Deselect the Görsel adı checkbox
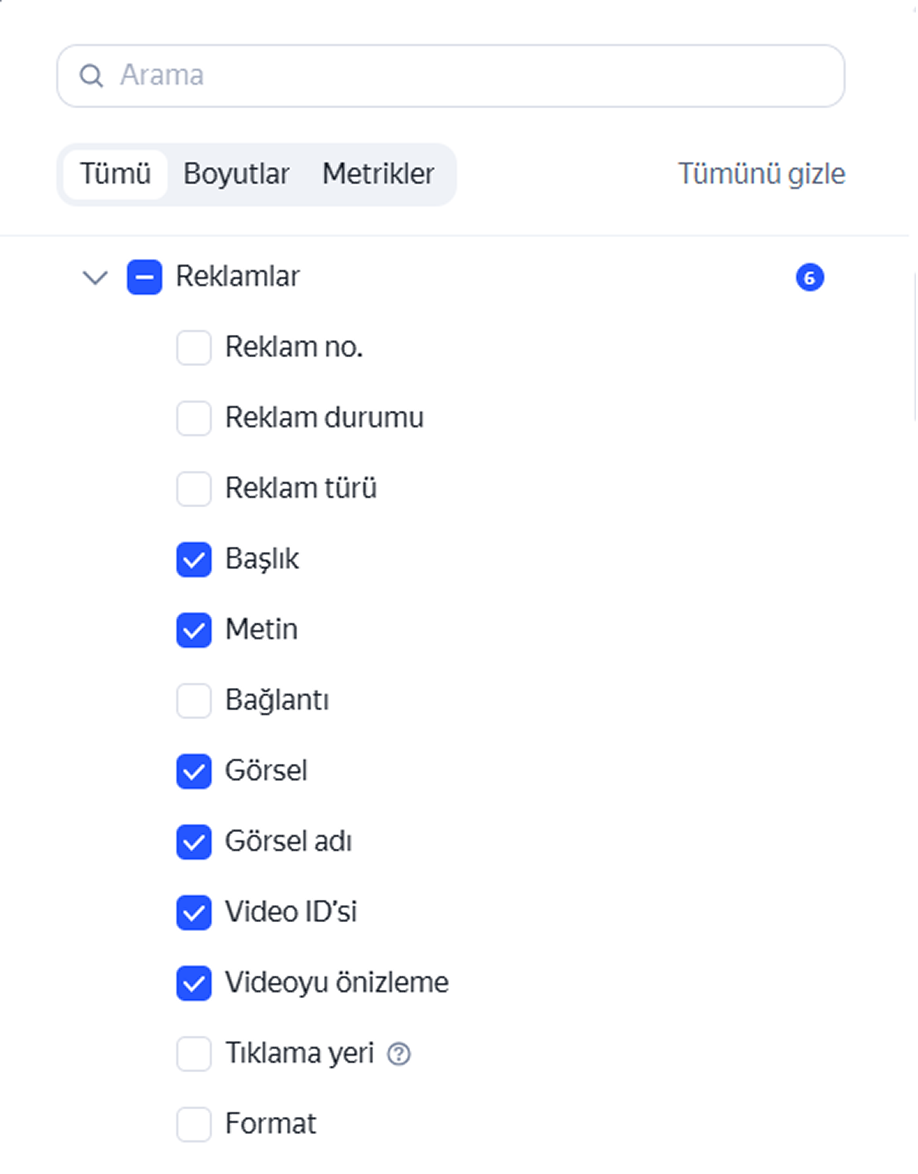 click(x=194, y=842)
